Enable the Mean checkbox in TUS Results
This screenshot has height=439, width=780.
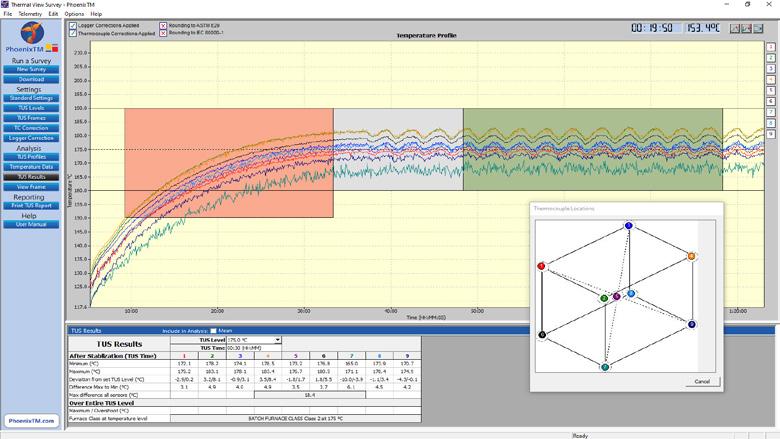click(211, 329)
